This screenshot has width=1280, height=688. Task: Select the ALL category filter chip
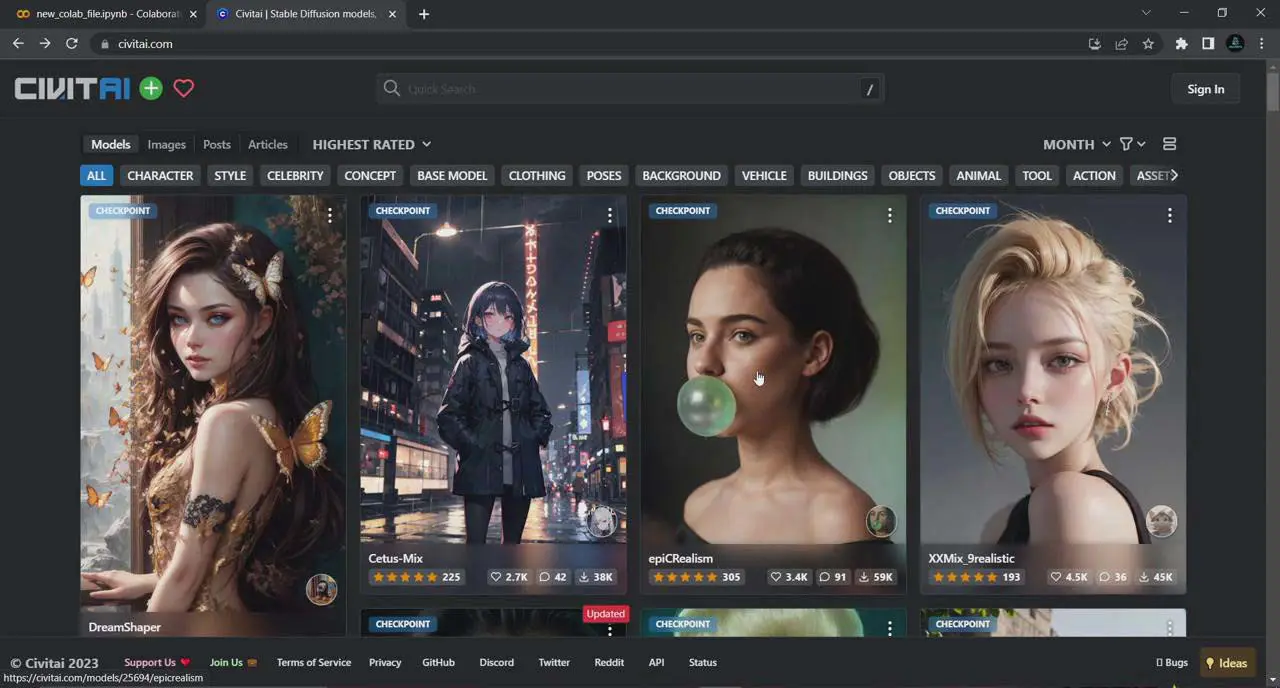[96, 175]
